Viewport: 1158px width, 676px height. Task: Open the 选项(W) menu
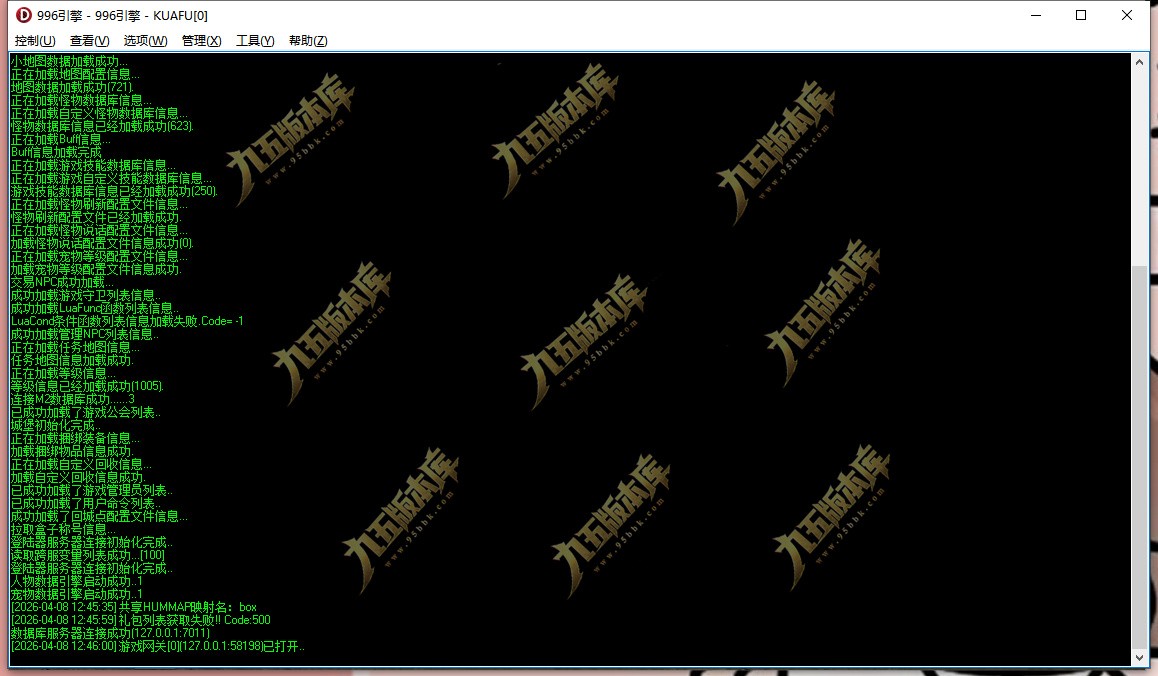coord(145,41)
